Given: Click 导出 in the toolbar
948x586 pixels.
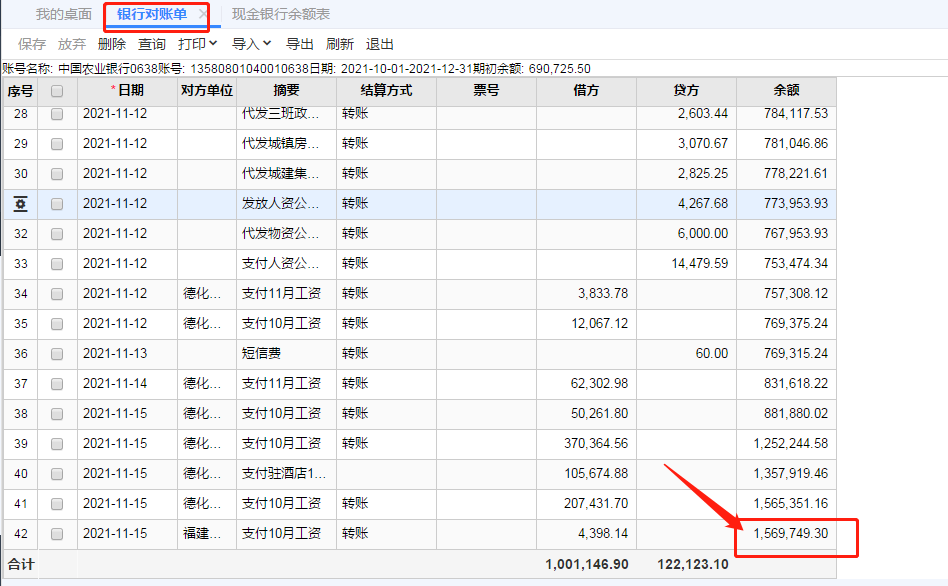Looking at the screenshot, I should tap(300, 44).
